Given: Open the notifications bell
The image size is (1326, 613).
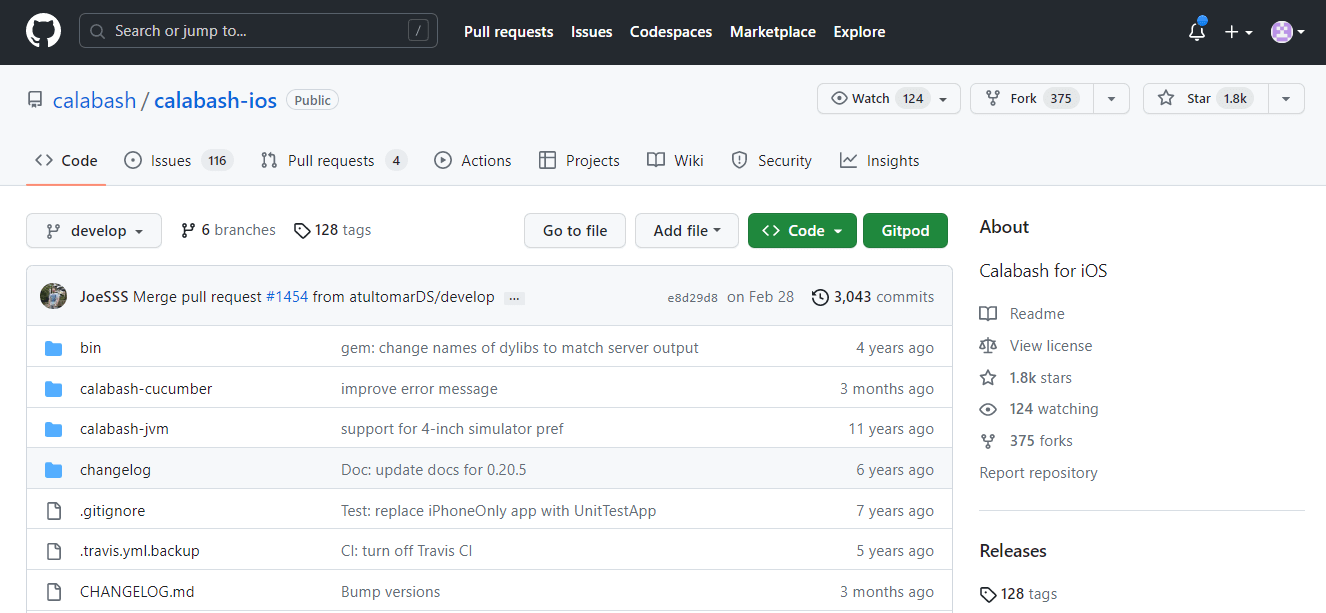Looking at the screenshot, I should [x=1197, y=32].
